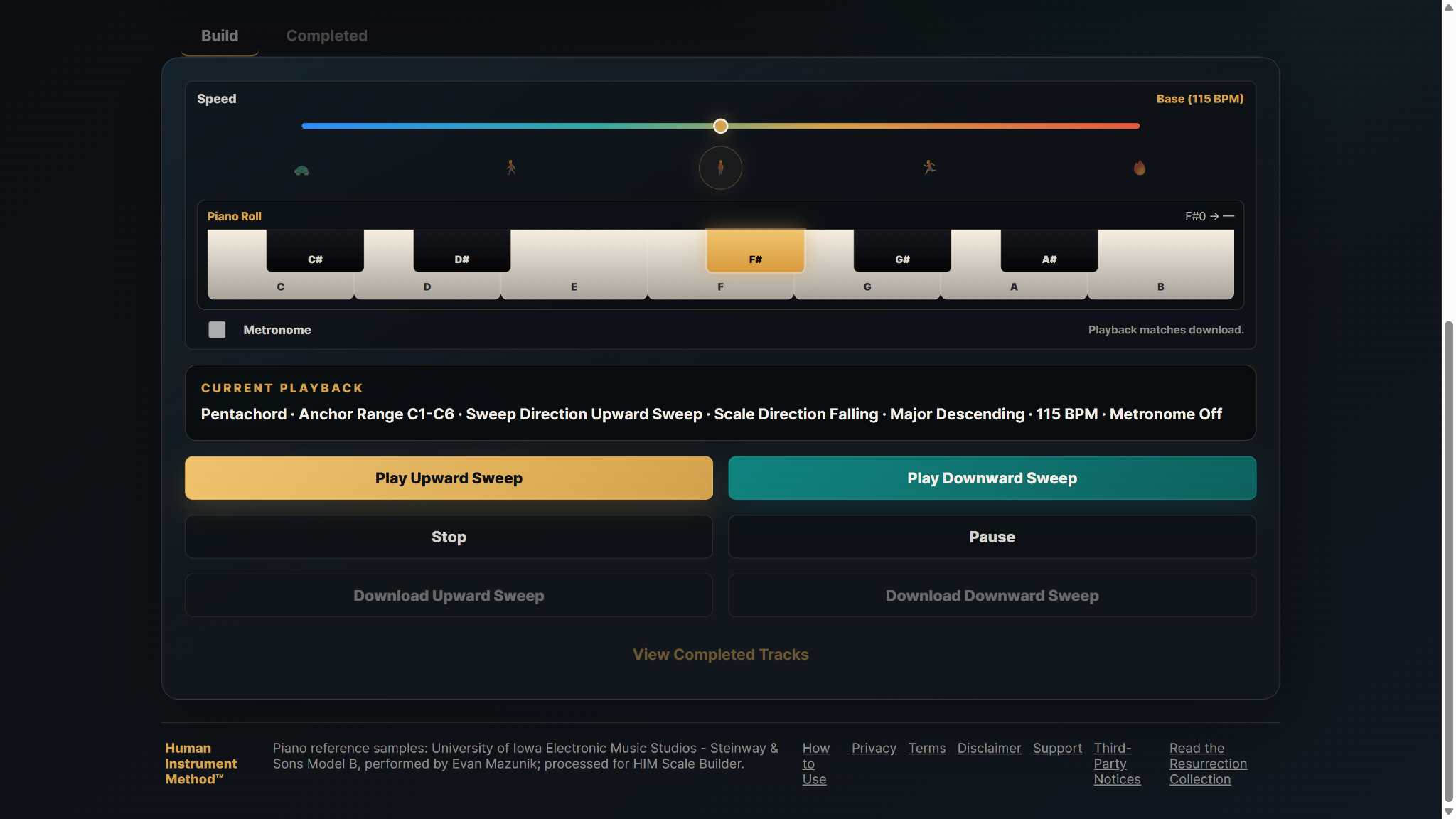Click the G white piano key
This screenshot has width=1456, height=819.
[x=867, y=287]
